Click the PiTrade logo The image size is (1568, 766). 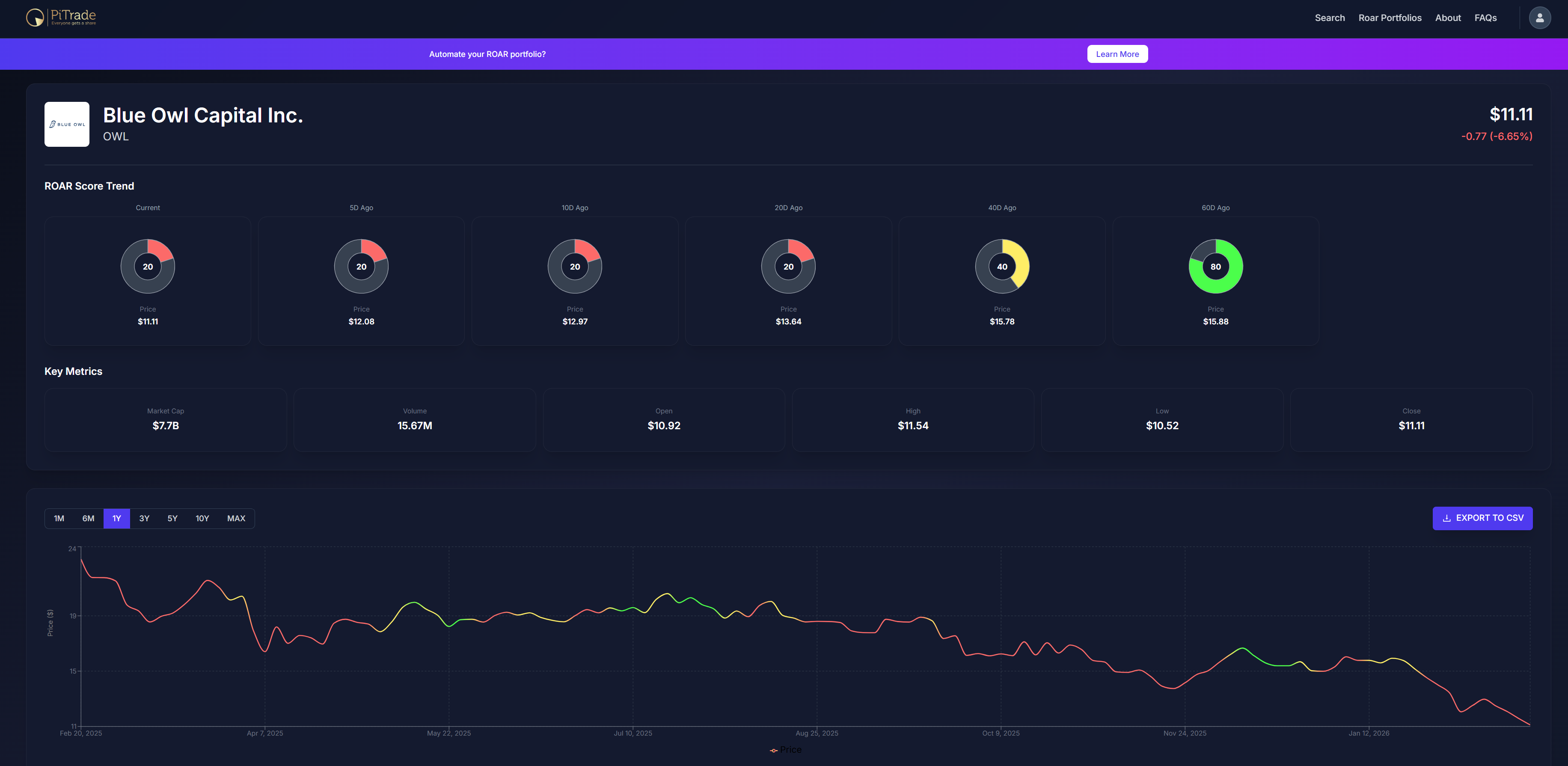[x=61, y=18]
